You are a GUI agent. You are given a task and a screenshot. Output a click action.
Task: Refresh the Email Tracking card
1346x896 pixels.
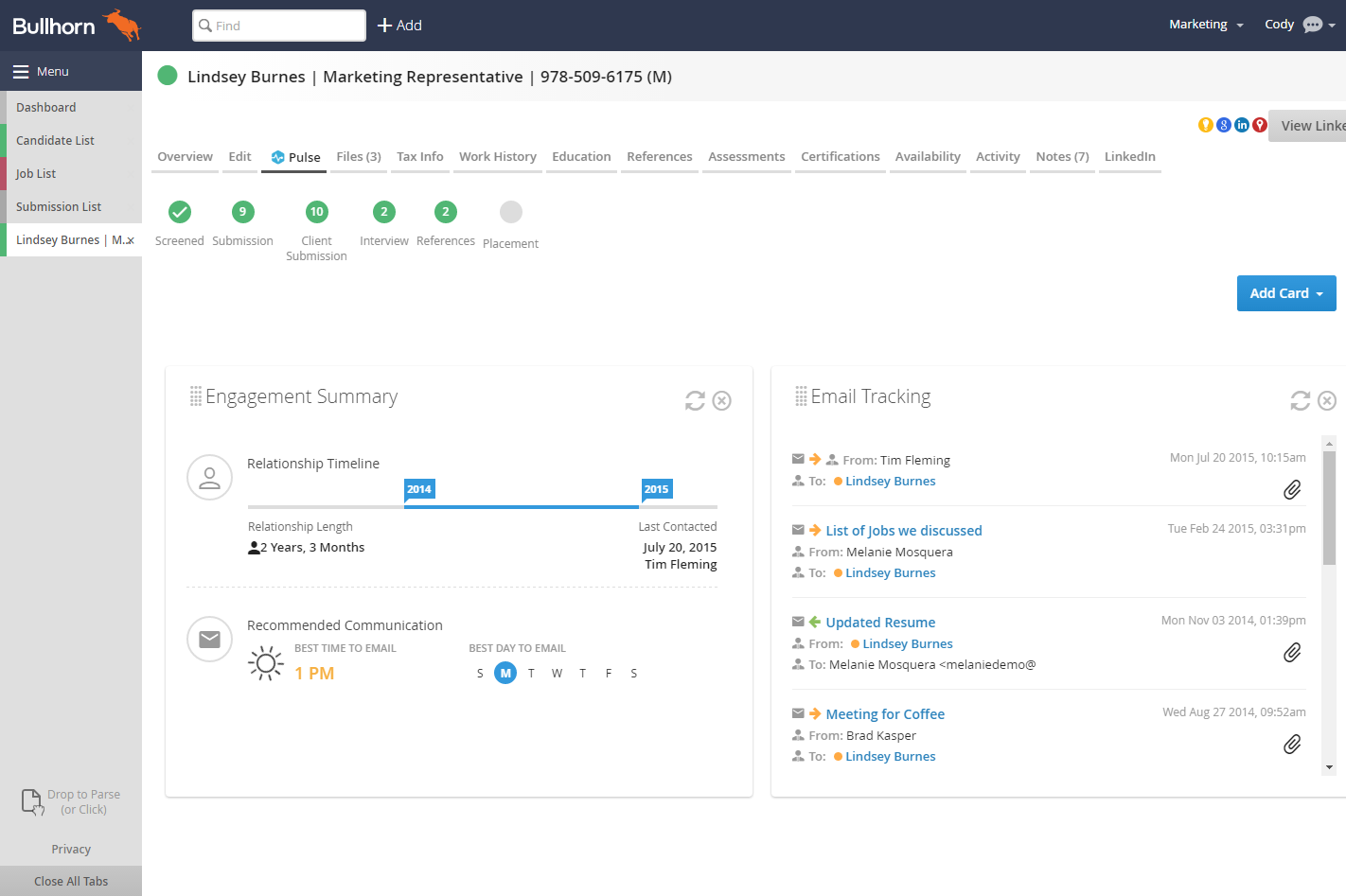pos(1300,401)
